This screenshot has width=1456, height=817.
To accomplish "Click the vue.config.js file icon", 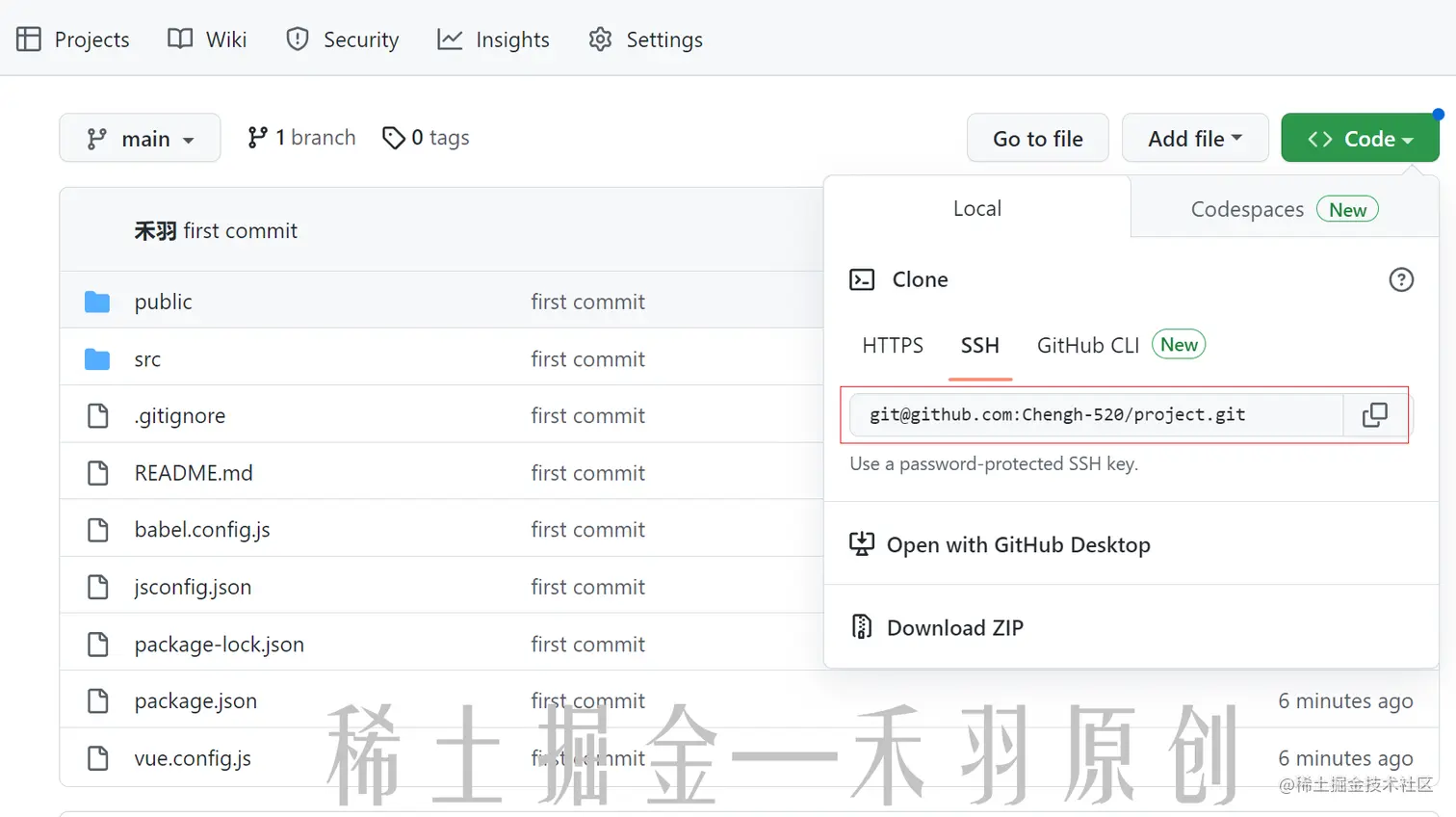I will pyautogui.click(x=97, y=758).
